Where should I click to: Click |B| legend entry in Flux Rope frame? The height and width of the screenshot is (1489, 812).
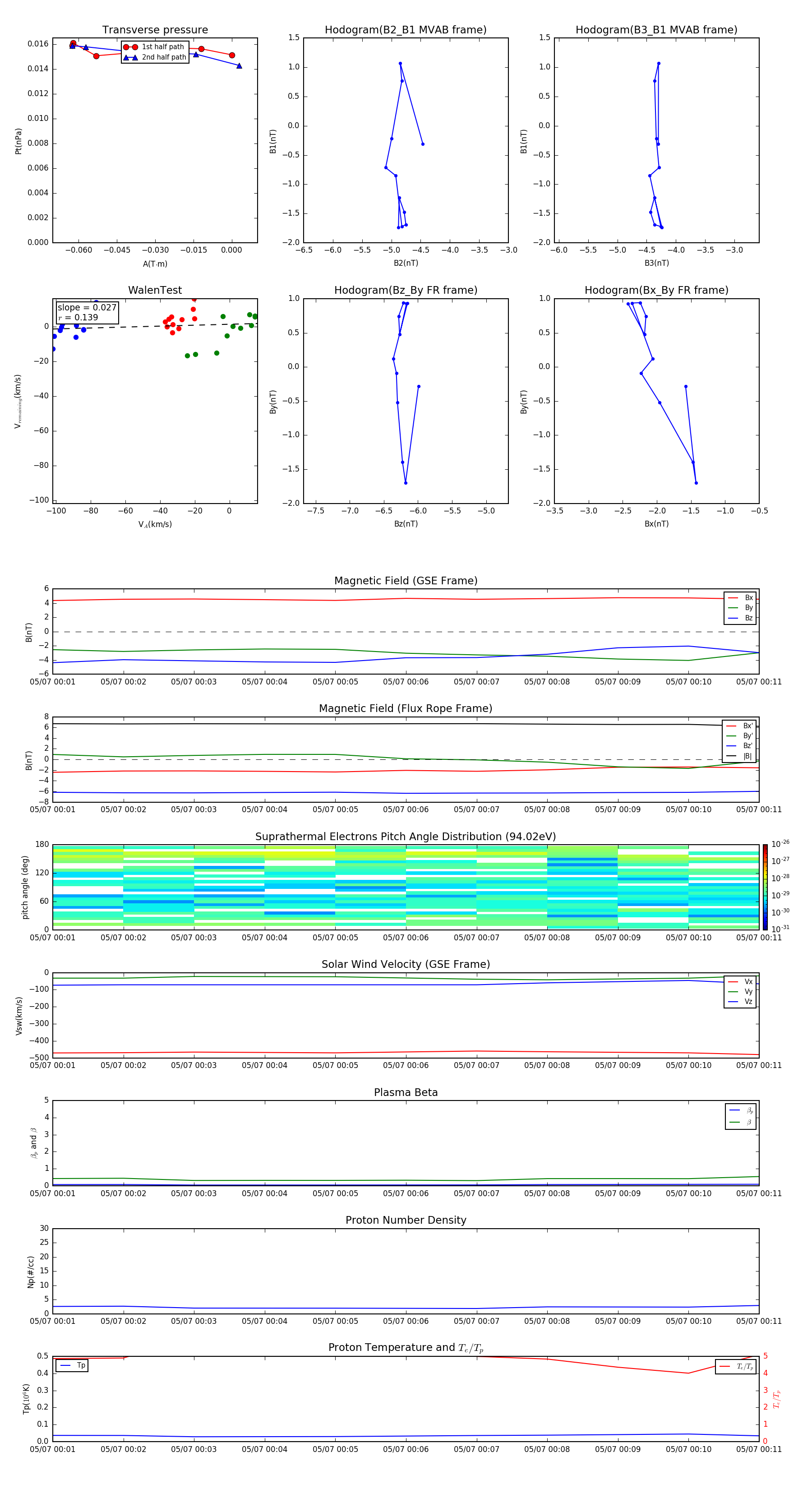739,756
